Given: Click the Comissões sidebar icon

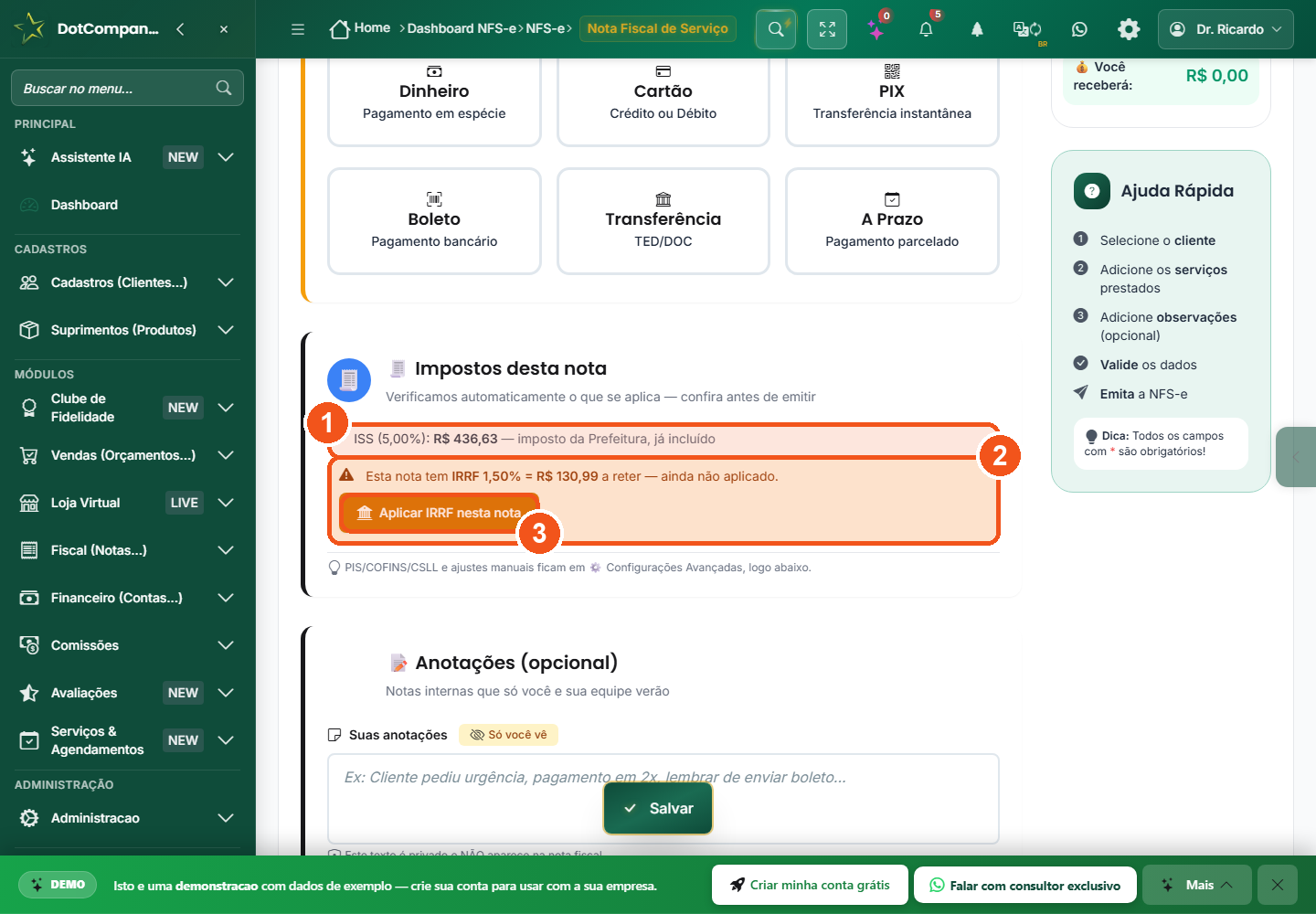Looking at the screenshot, I should pyautogui.click(x=29, y=645).
